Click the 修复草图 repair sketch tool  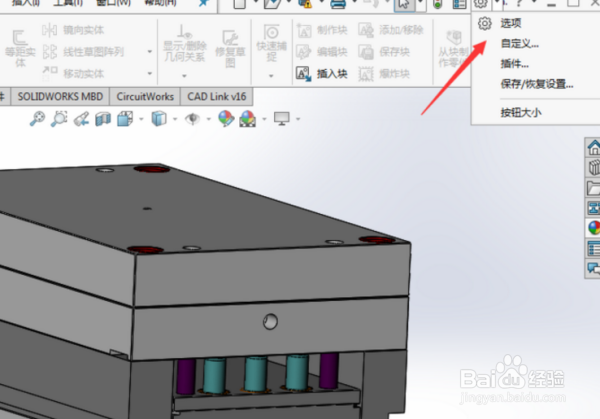click(x=230, y=49)
